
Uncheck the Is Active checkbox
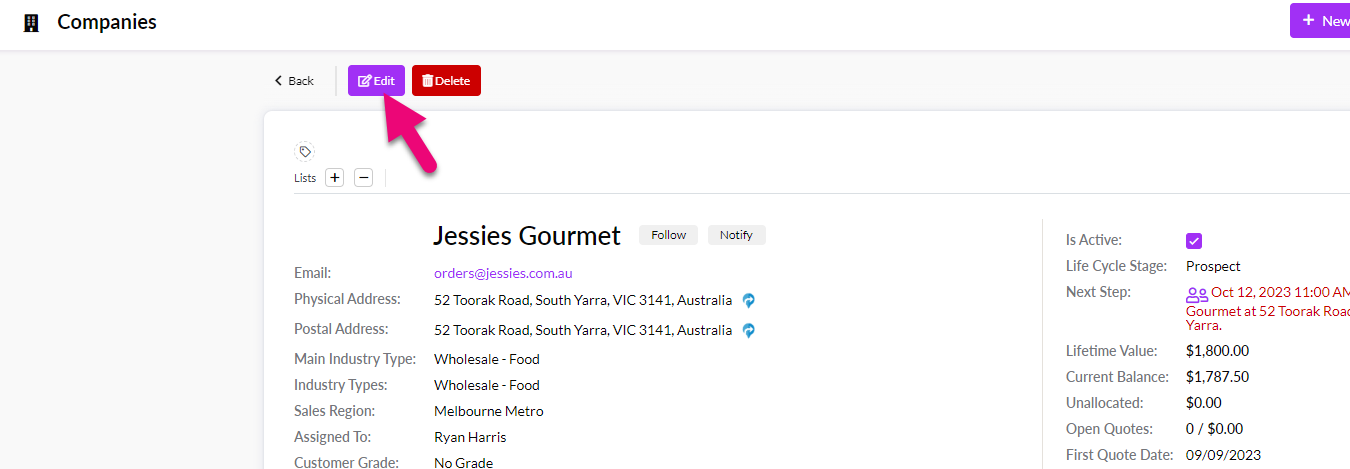[x=1194, y=241]
